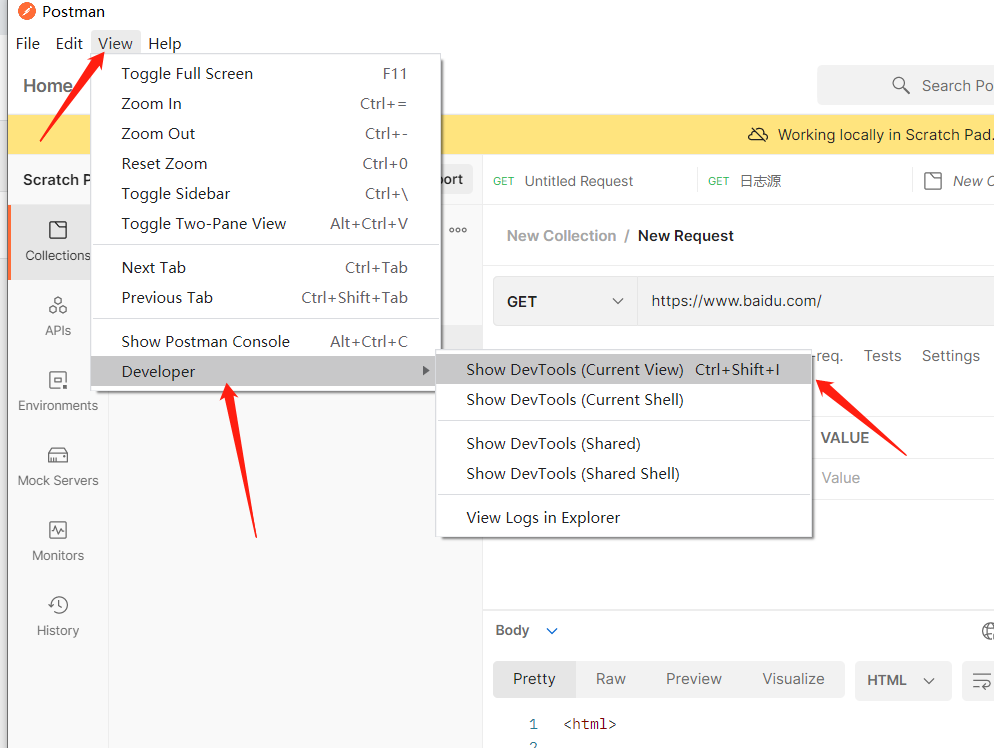Select Toggle Two-Pane View
This screenshot has width=994, height=748.
[265, 224]
